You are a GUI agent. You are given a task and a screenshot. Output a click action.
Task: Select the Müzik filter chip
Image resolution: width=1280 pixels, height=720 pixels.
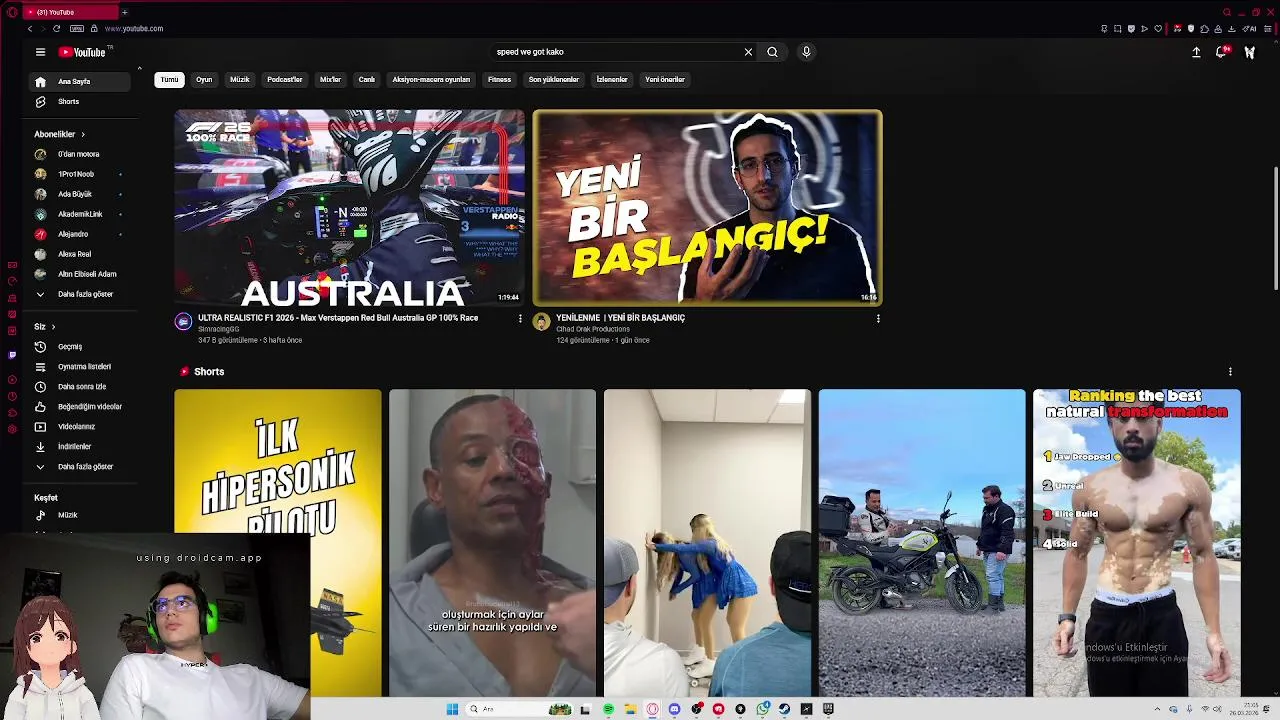[x=240, y=80]
